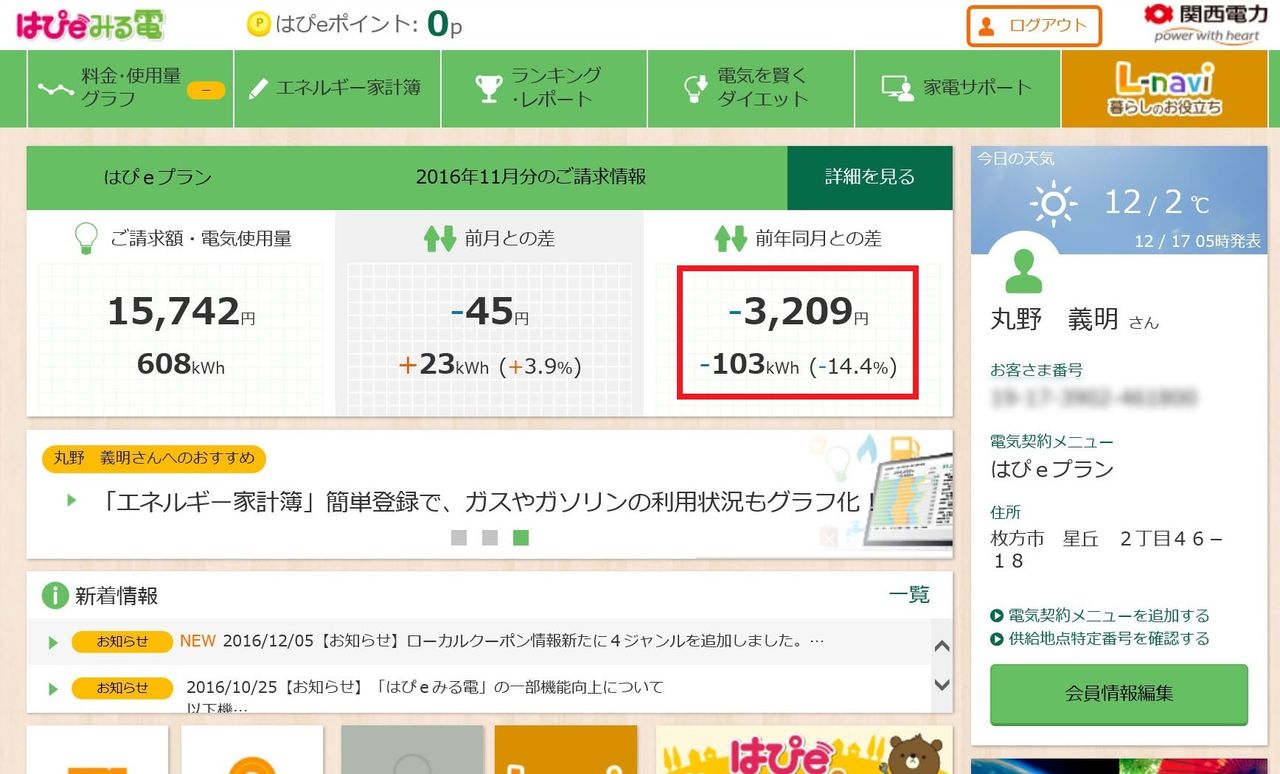Click the light bulb icon beside 電気を賢く
This screenshot has height=774, width=1280.
click(695, 88)
